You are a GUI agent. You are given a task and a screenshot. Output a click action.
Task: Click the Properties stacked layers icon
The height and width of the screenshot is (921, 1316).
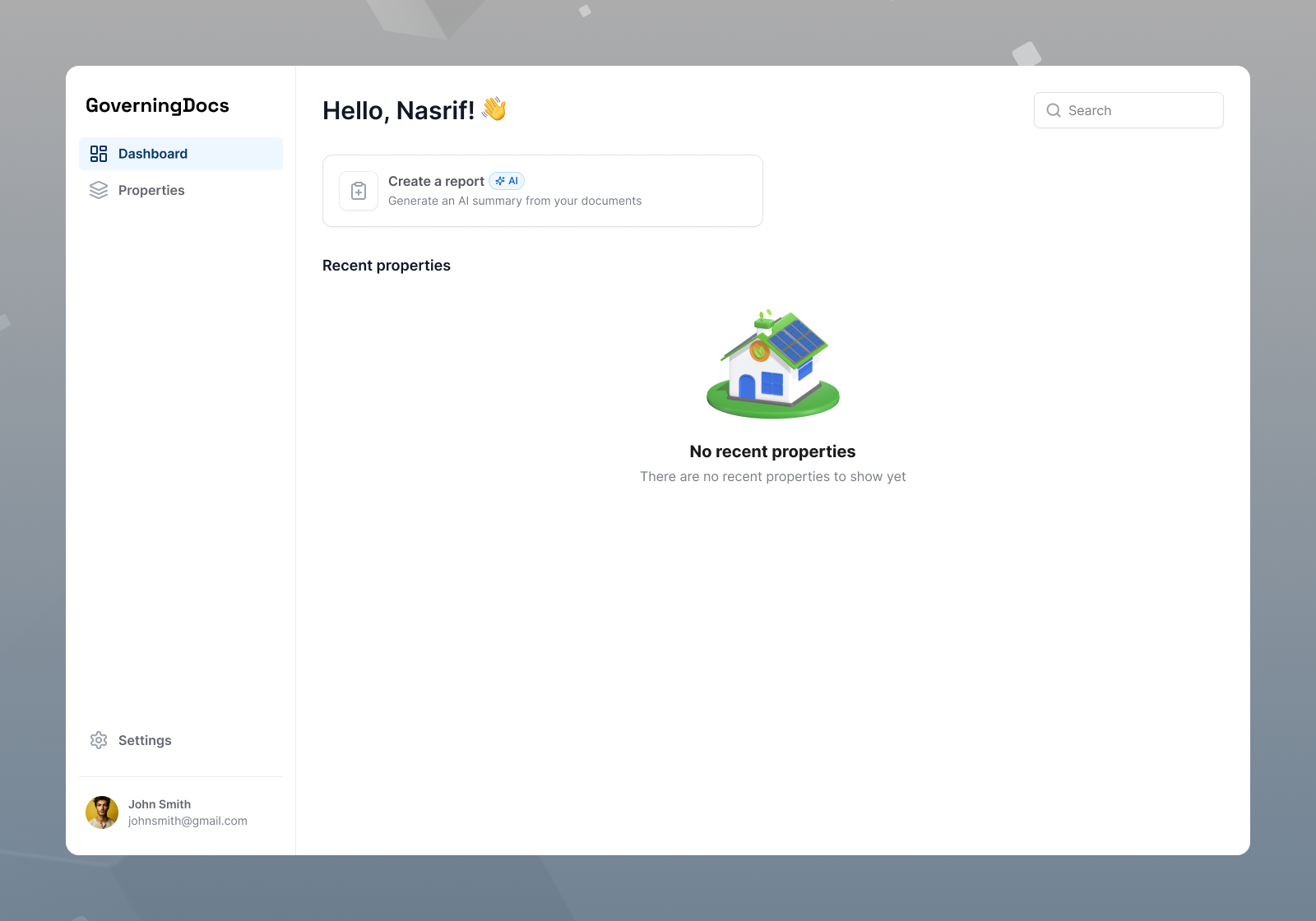[99, 190]
